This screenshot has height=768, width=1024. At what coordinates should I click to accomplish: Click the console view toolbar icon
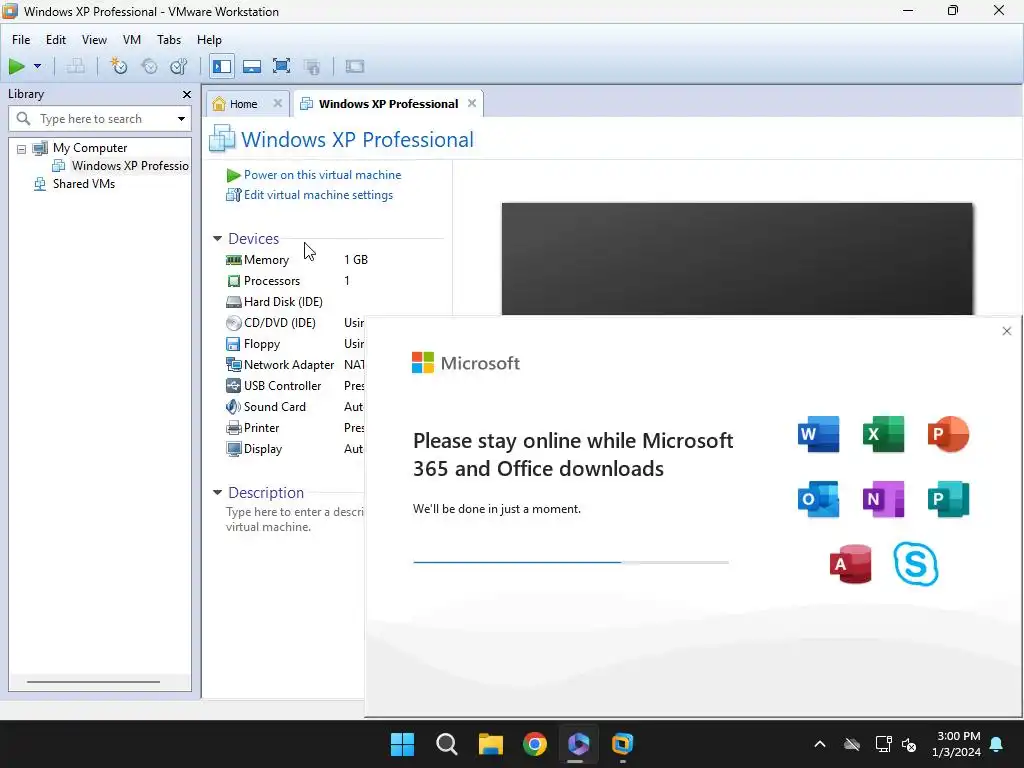tap(355, 66)
